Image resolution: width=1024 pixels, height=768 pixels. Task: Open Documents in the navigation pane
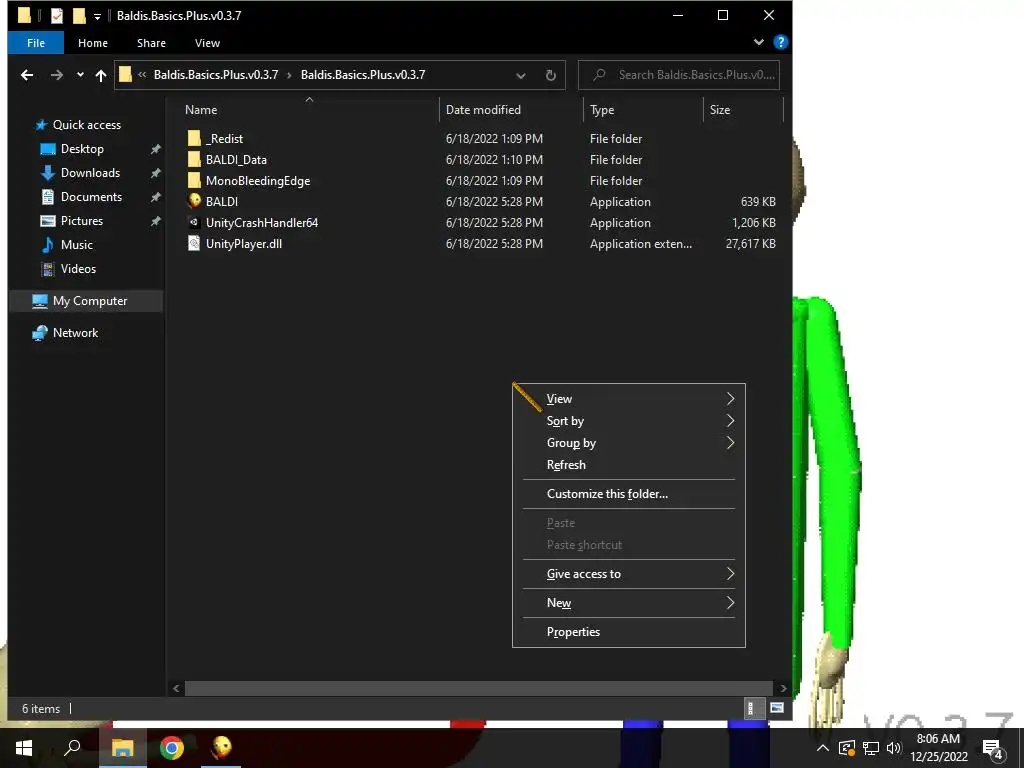pyautogui.click(x=91, y=197)
